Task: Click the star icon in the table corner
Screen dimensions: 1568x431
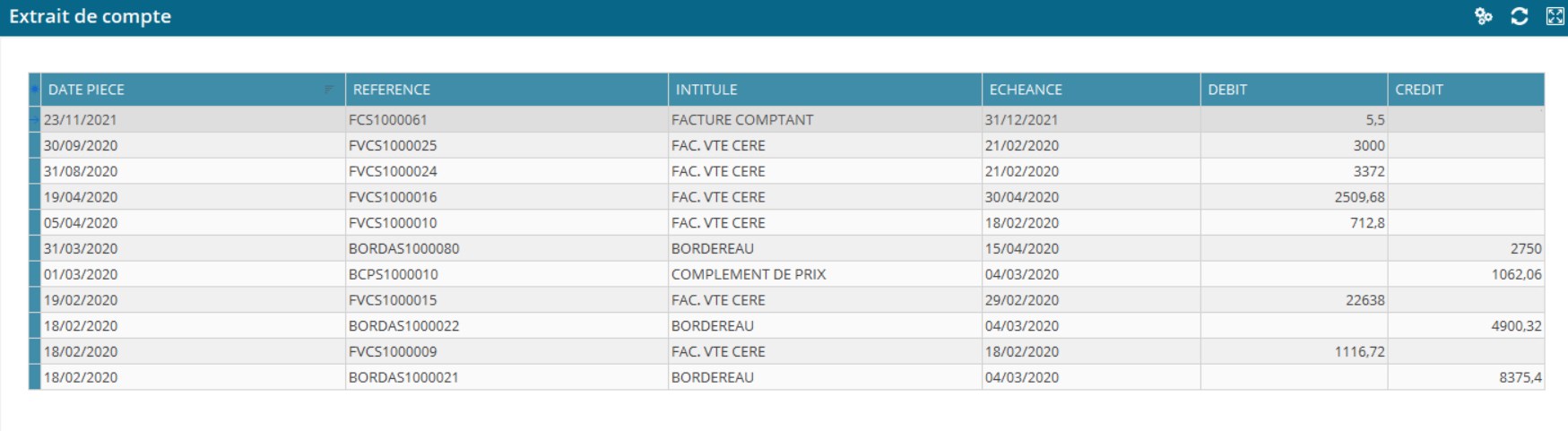Action: (x=35, y=89)
